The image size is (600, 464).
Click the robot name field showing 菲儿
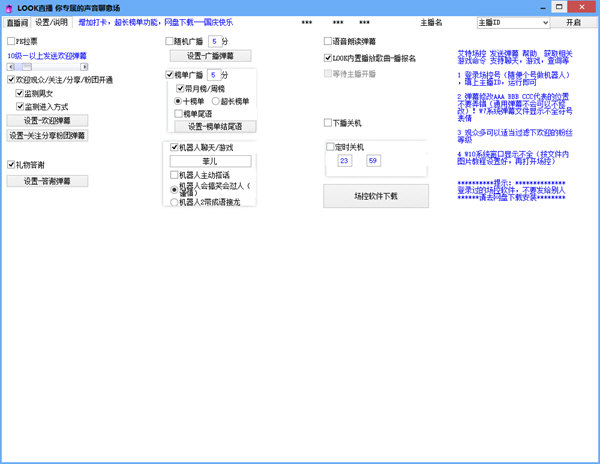coord(210,161)
